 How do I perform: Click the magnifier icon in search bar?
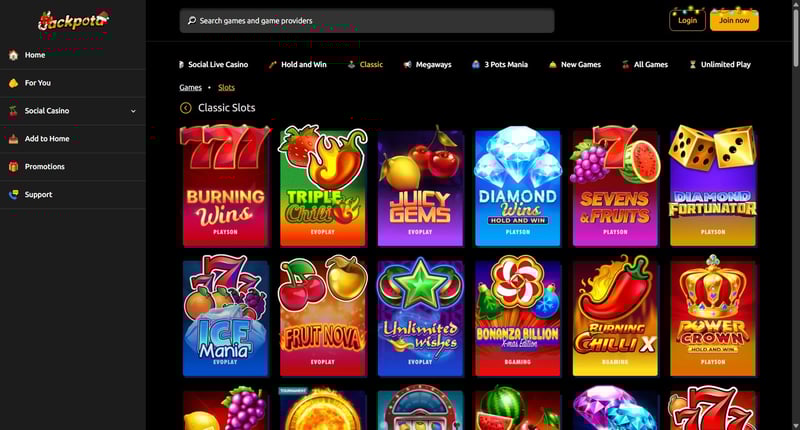point(192,21)
